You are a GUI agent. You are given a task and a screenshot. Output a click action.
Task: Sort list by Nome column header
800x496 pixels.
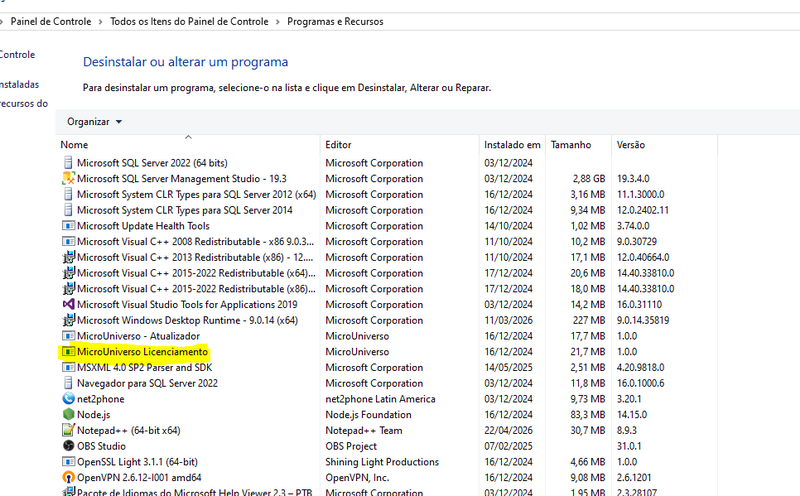pos(188,145)
